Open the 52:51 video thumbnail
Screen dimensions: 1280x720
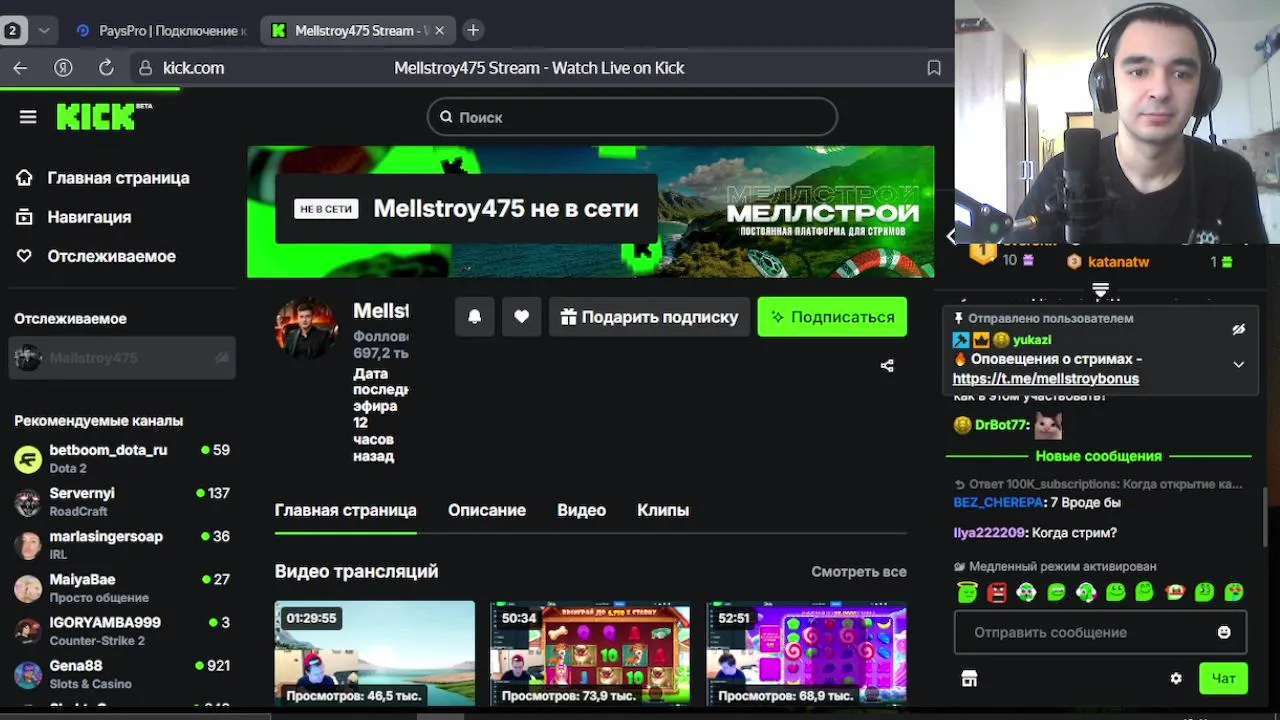click(x=806, y=653)
